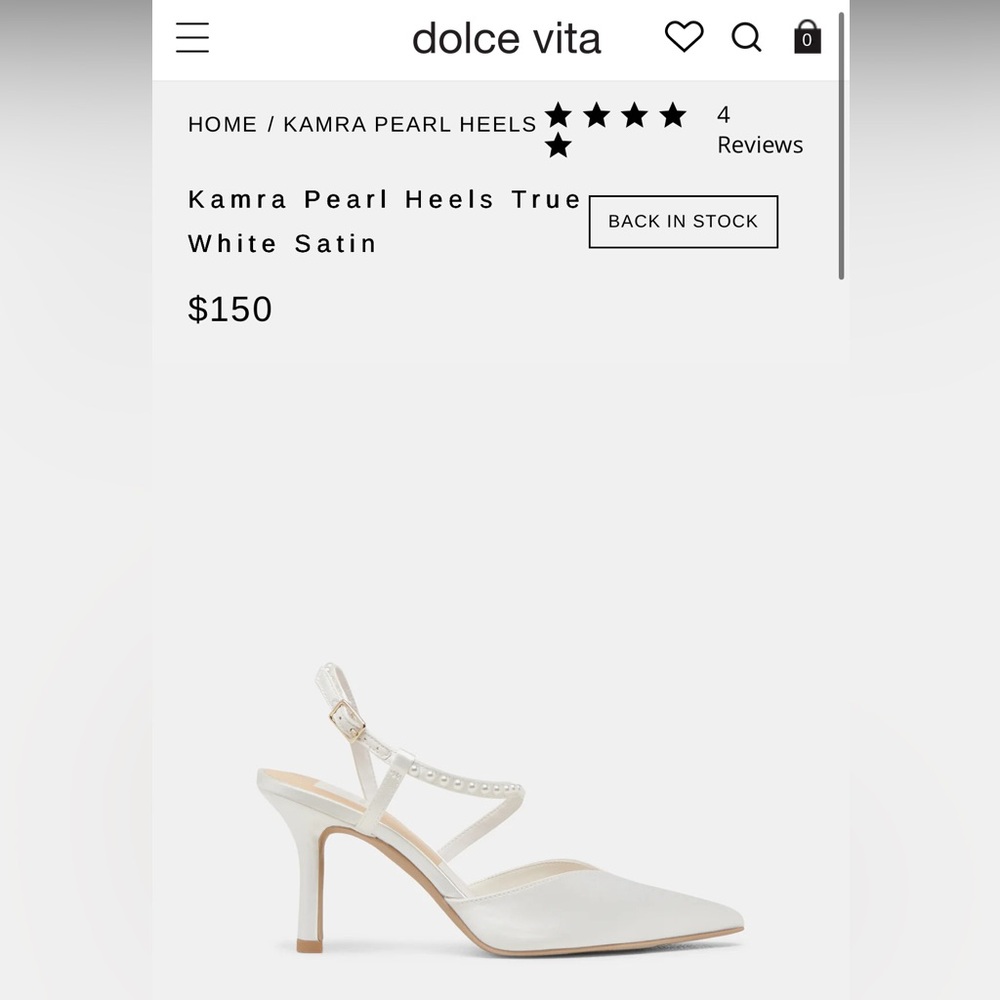Click the BACK IN STOCK button
The width and height of the screenshot is (1000, 1000).
[x=683, y=221]
